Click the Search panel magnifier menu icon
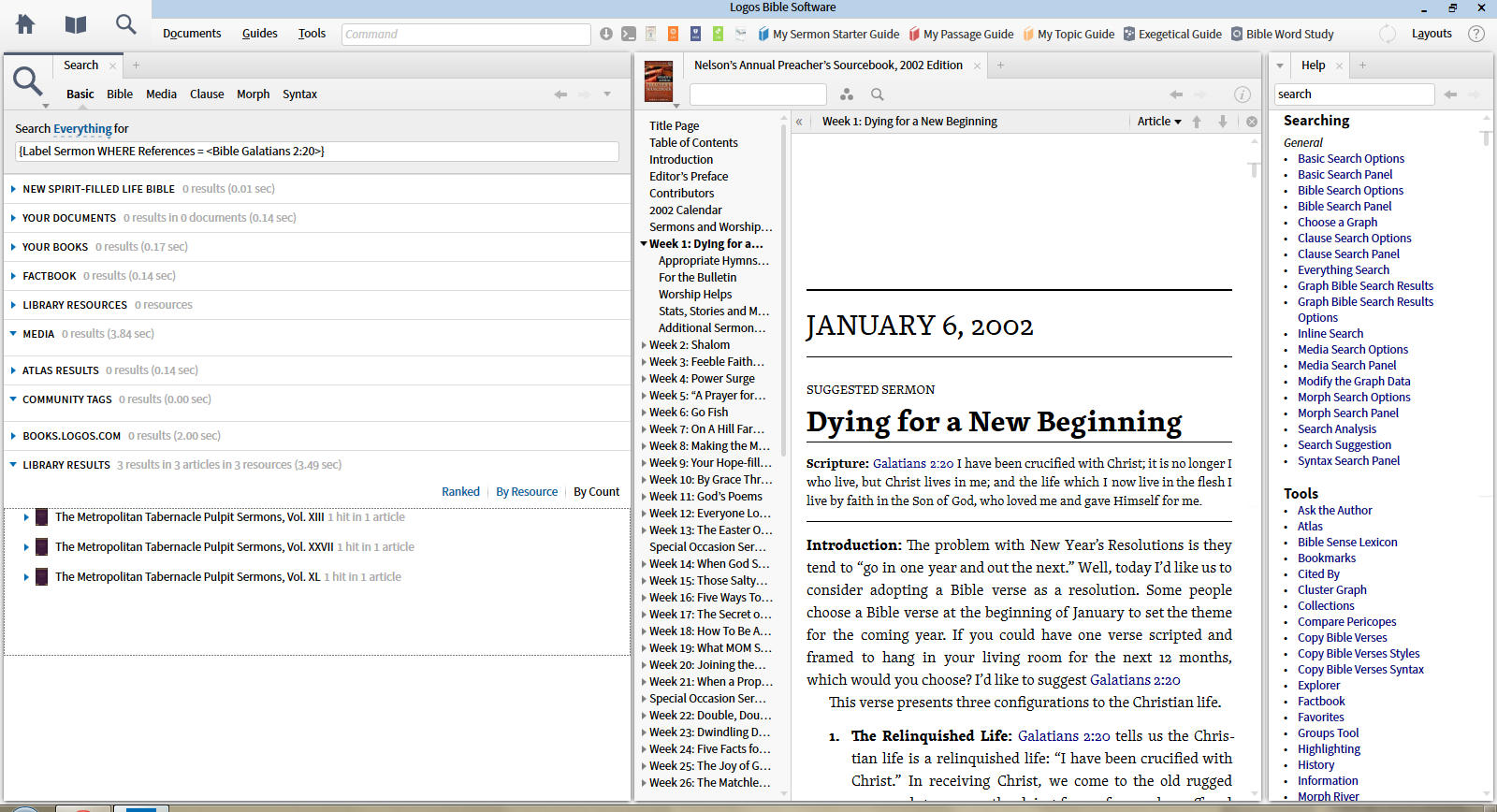Screen dimensions: 1497x812 coord(28,84)
